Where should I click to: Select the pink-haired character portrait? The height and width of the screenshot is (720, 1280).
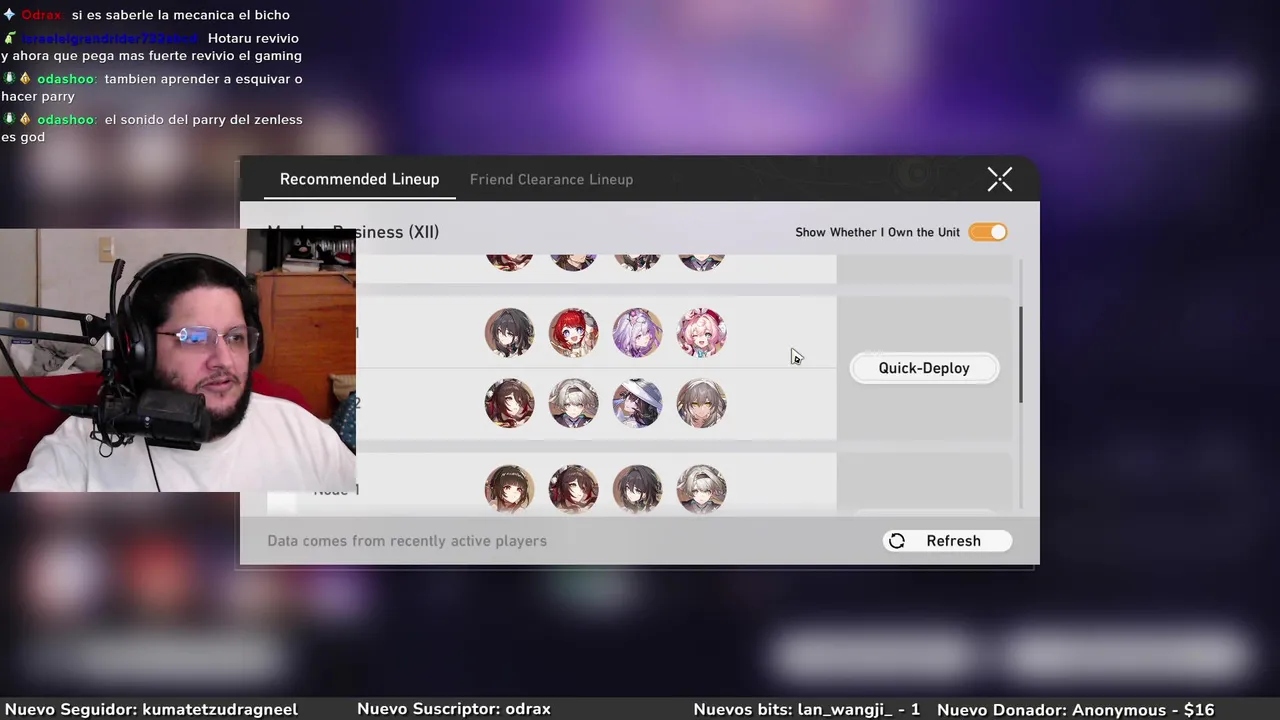pos(701,333)
